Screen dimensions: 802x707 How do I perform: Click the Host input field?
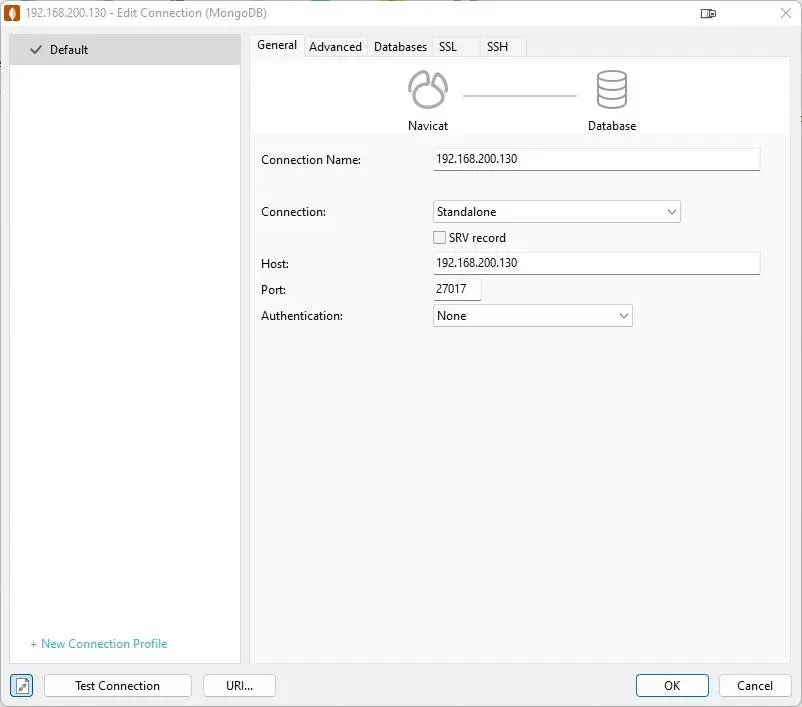pyautogui.click(x=596, y=263)
